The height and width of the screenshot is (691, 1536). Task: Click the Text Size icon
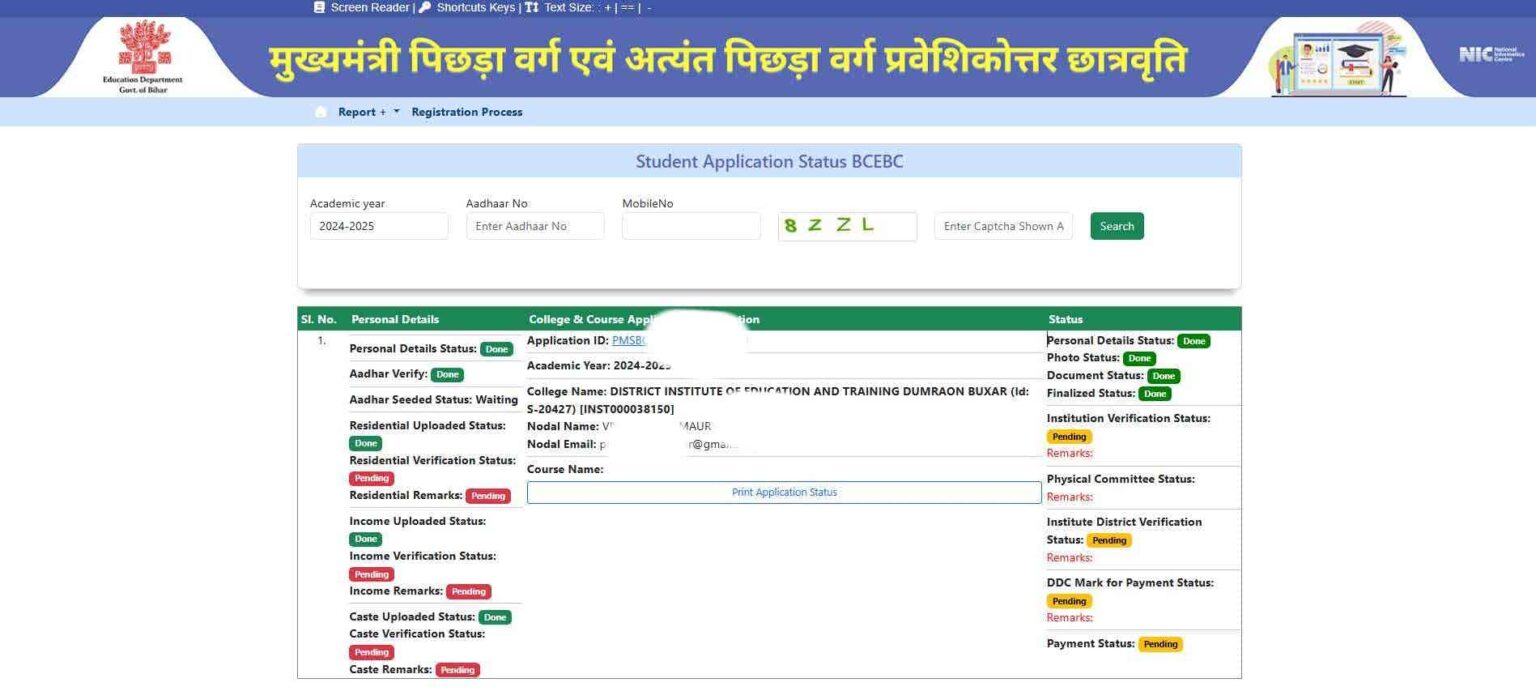click(x=531, y=7)
